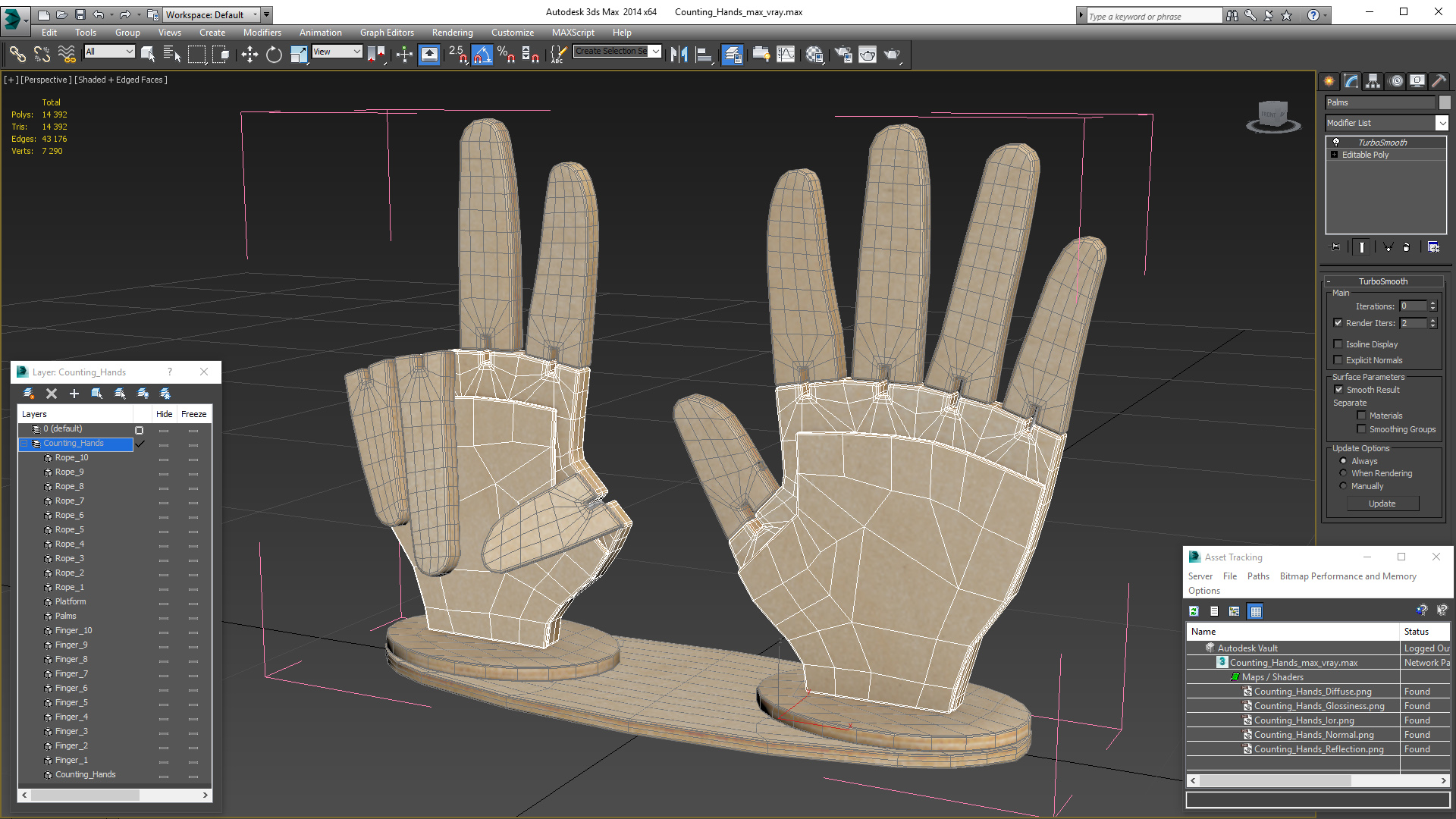Click Delete layer X icon
This screenshot has width=1456, height=819.
click(52, 394)
